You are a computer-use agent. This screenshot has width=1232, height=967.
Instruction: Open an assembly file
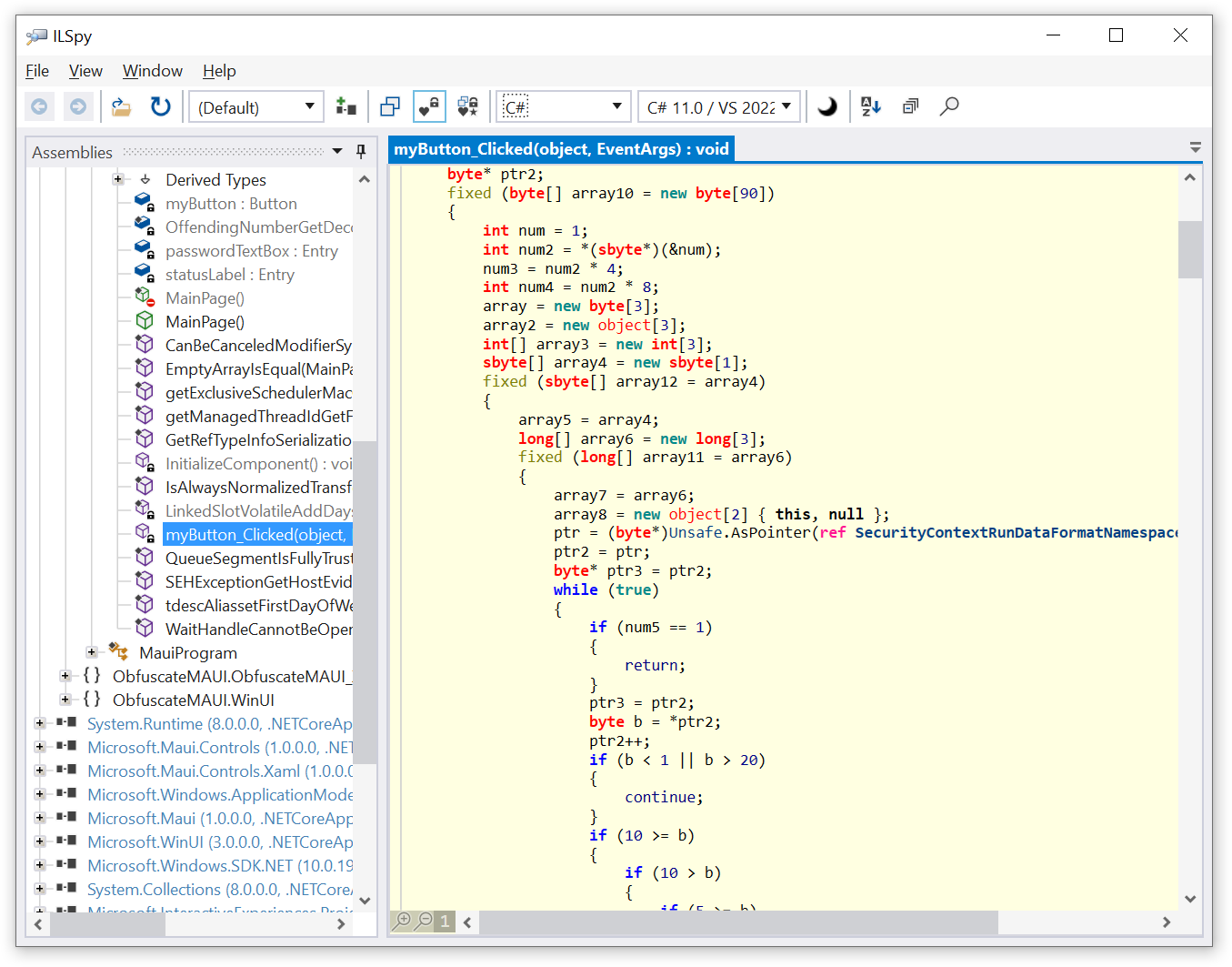[x=121, y=106]
